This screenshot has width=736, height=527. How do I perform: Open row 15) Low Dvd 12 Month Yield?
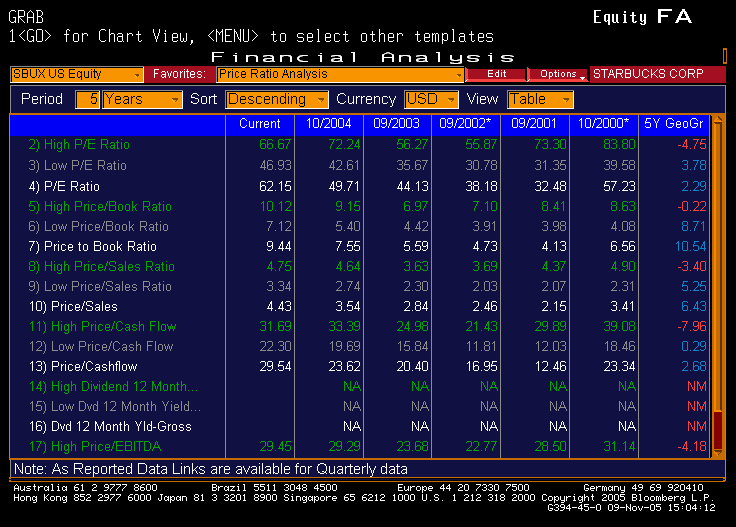pyautogui.click(x=115, y=406)
